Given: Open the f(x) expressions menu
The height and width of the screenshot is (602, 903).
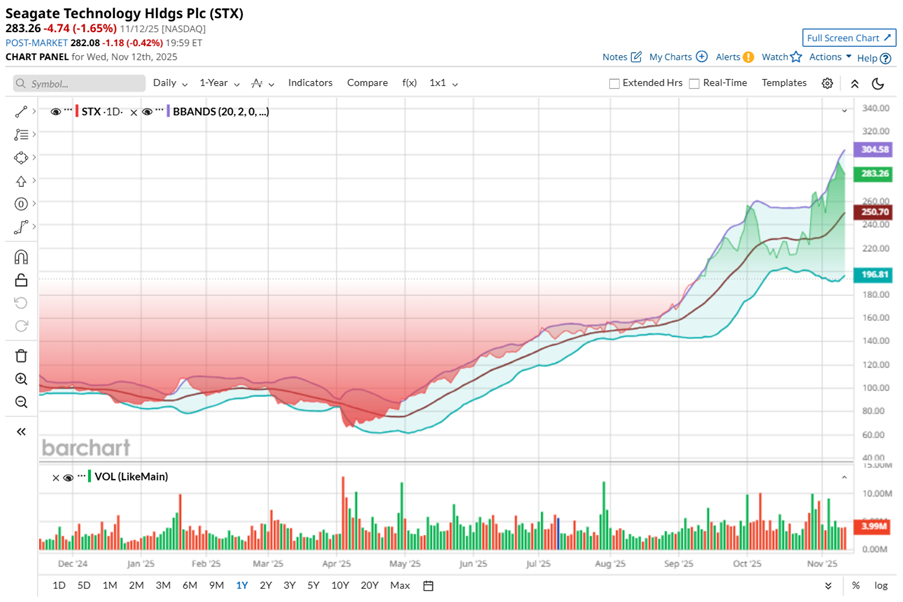Looking at the screenshot, I should click(409, 83).
